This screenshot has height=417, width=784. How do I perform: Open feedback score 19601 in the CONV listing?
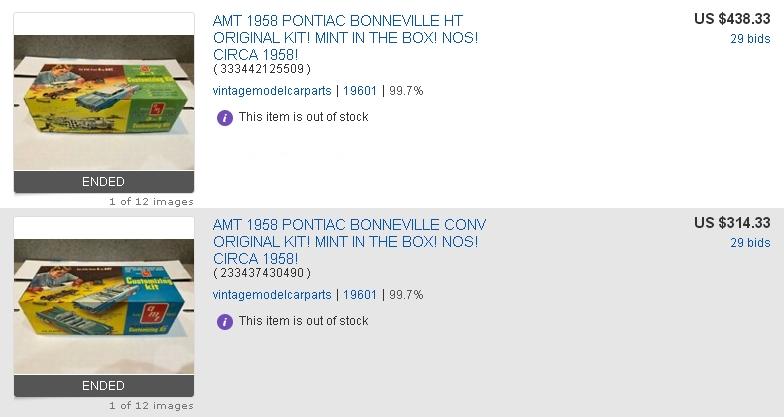click(360, 295)
